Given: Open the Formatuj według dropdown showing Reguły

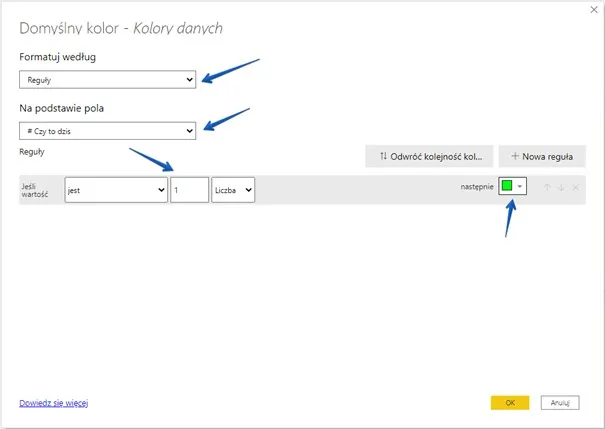Looking at the screenshot, I should pyautogui.click(x=108, y=79).
